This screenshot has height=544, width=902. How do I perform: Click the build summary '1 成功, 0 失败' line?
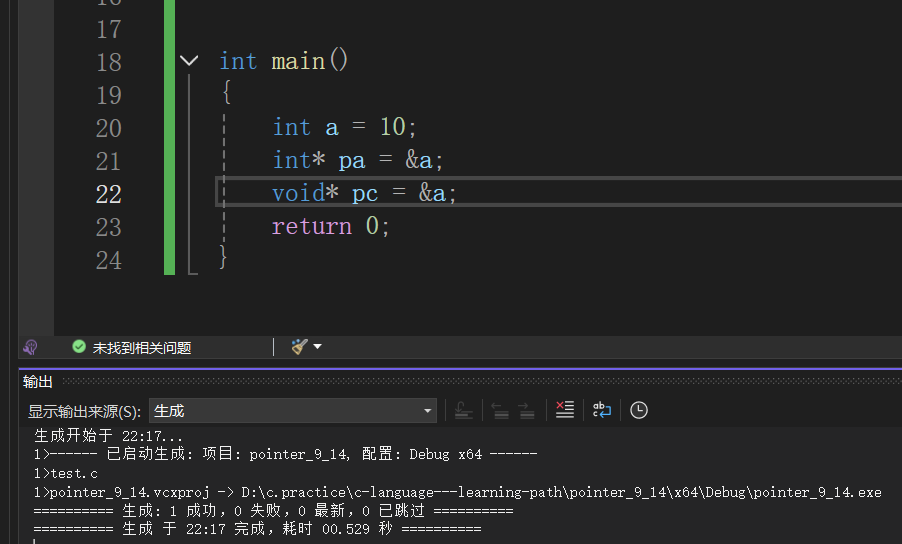[x=273, y=511]
